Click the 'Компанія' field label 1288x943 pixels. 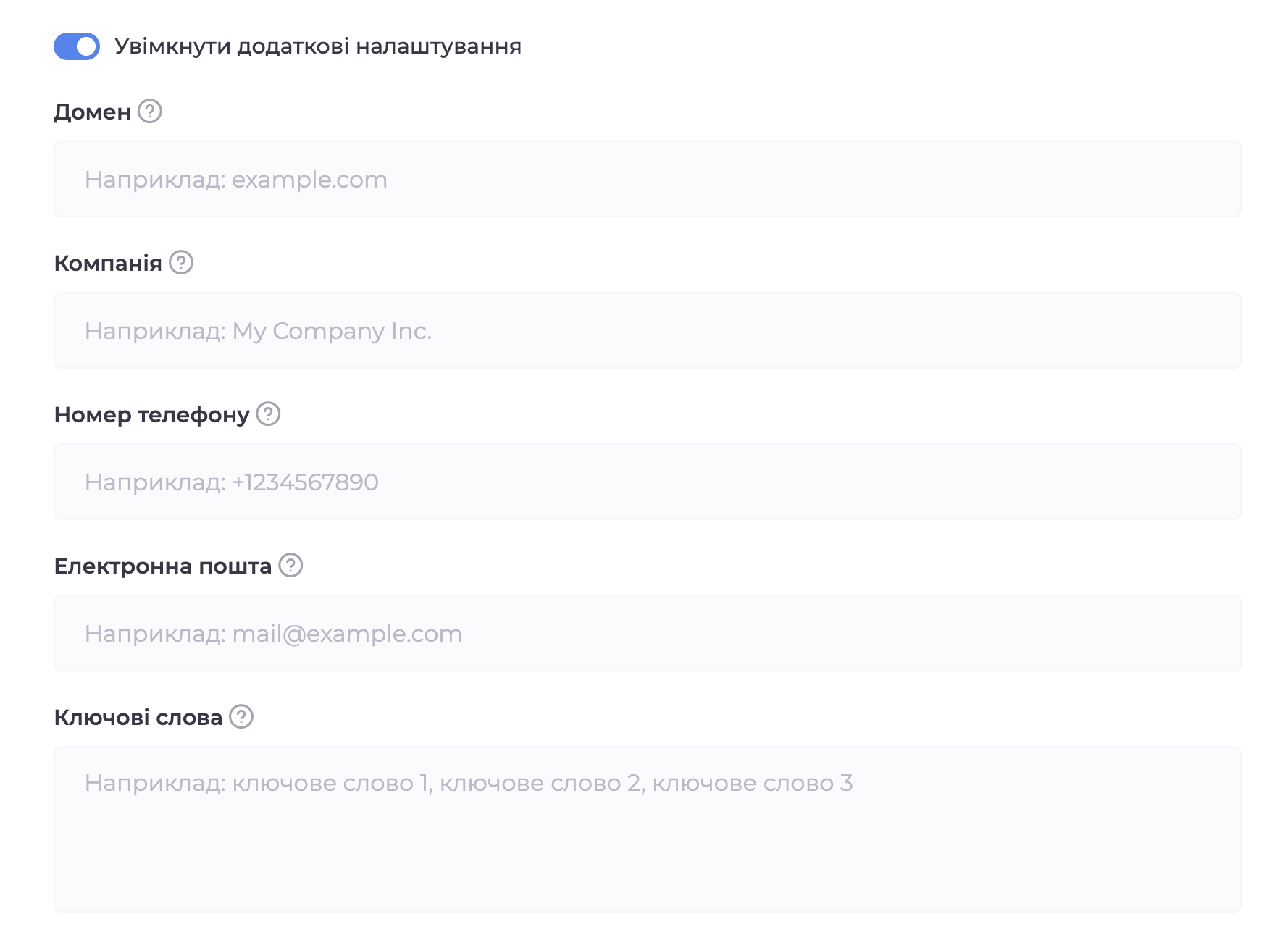(x=108, y=263)
